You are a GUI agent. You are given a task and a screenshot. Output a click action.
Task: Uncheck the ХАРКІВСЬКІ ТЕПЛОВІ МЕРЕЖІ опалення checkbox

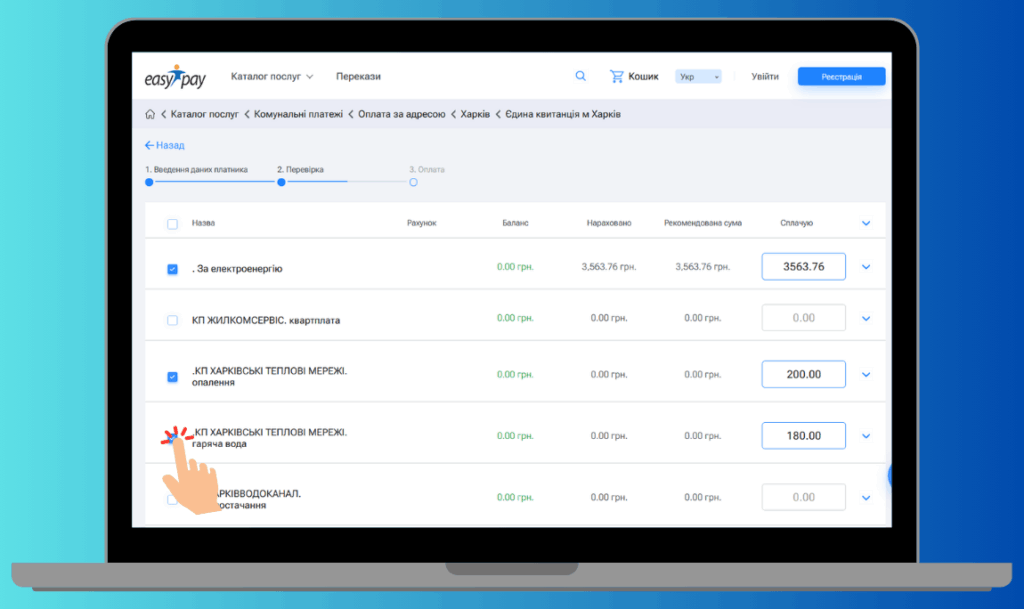[172, 377]
